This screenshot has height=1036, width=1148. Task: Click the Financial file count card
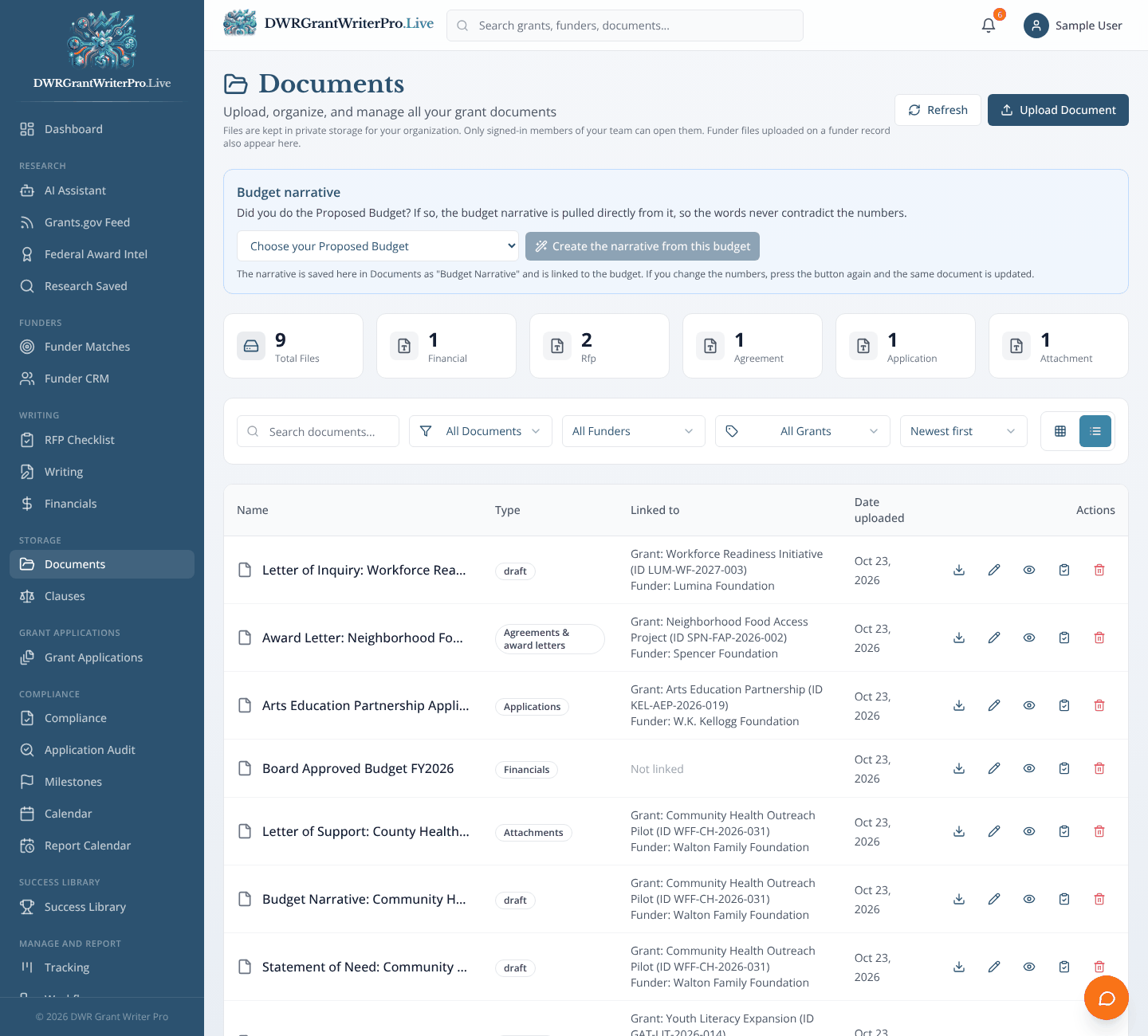coord(446,346)
